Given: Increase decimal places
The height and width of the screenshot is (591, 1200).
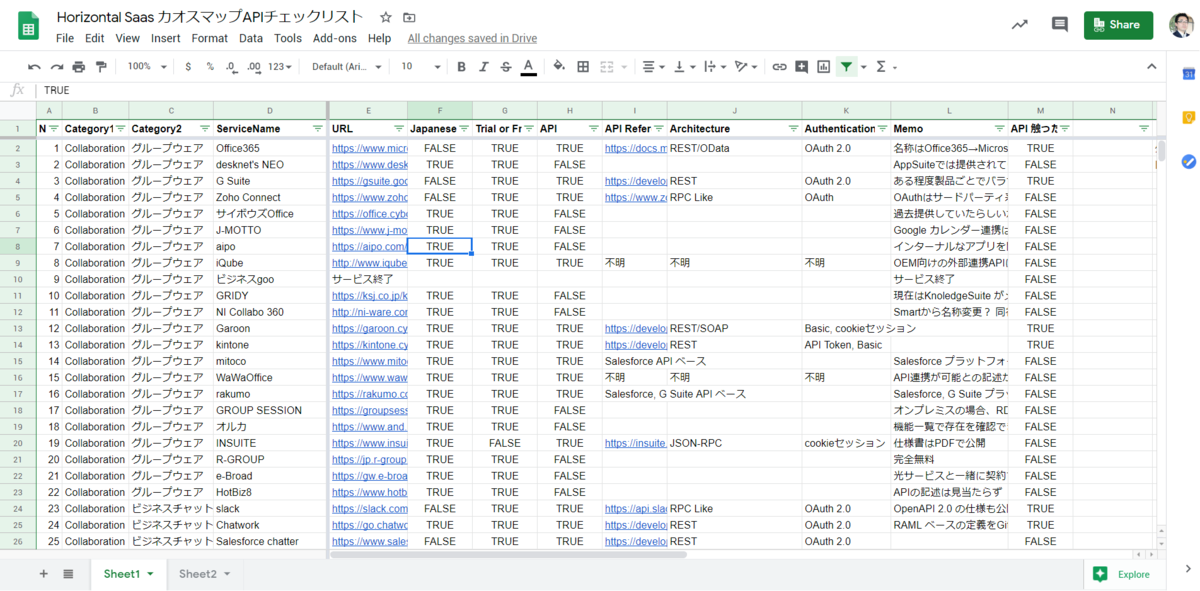Looking at the screenshot, I should tap(254, 67).
